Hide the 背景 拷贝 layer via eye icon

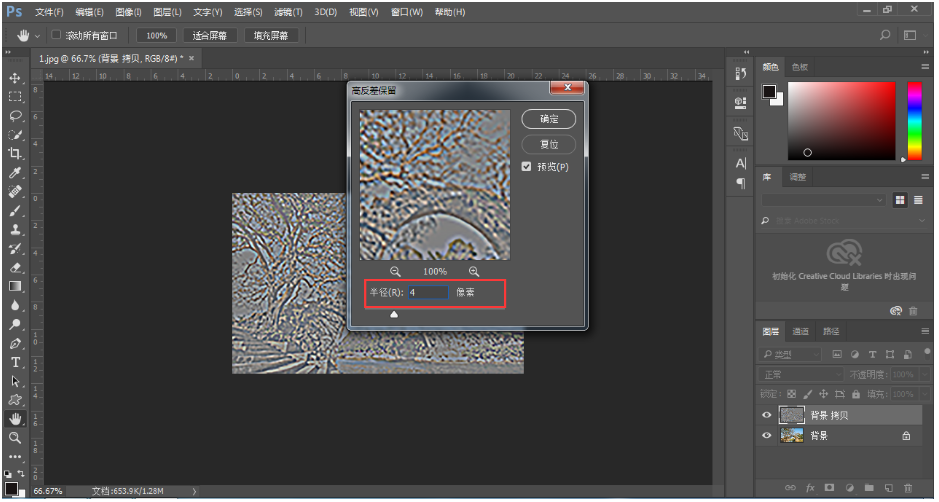click(767, 415)
